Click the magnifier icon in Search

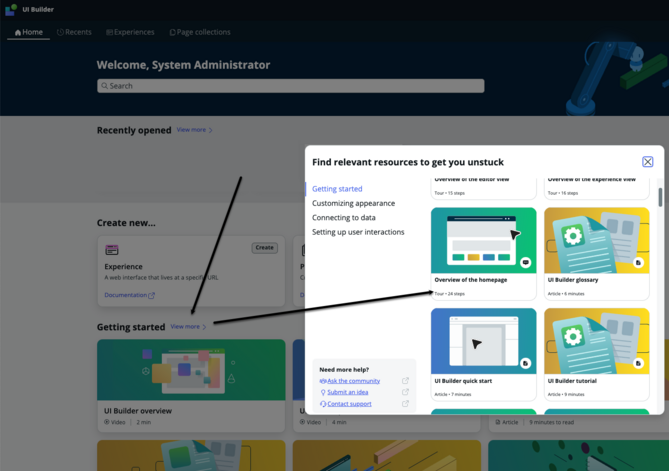pyautogui.click(x=105, y=86)
